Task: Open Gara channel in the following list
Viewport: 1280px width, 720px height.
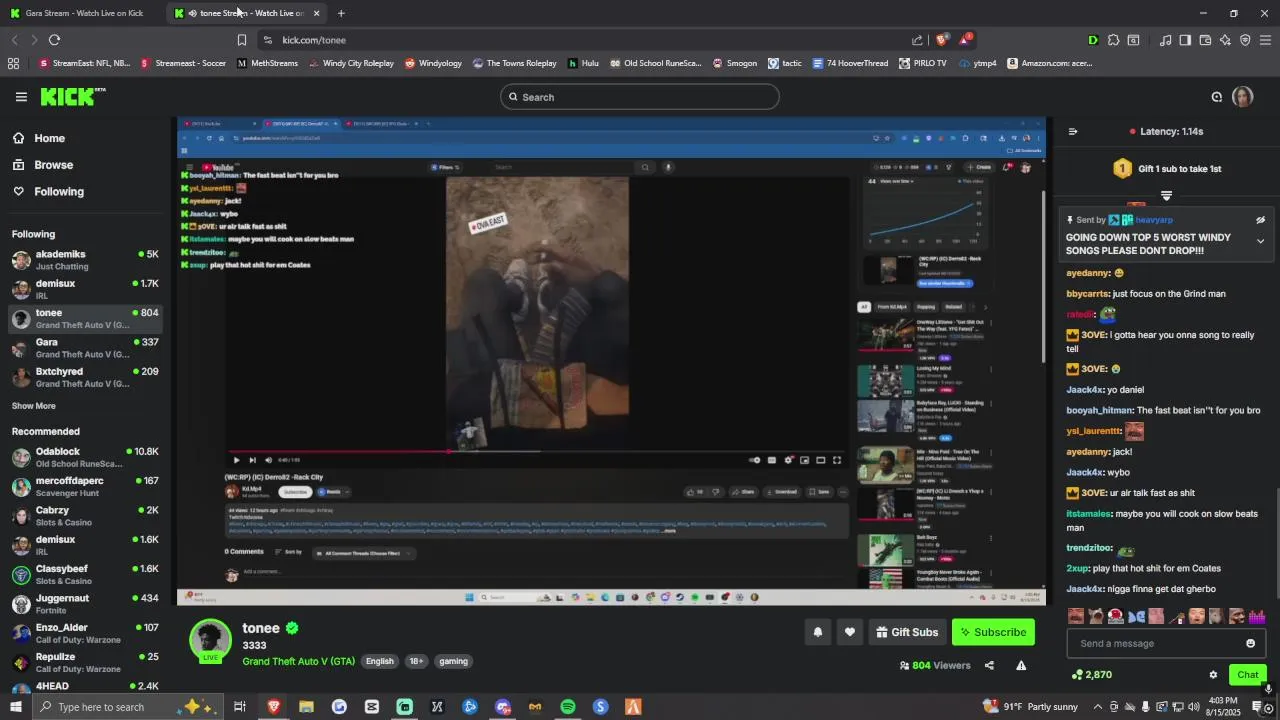Action: point(85,348)
